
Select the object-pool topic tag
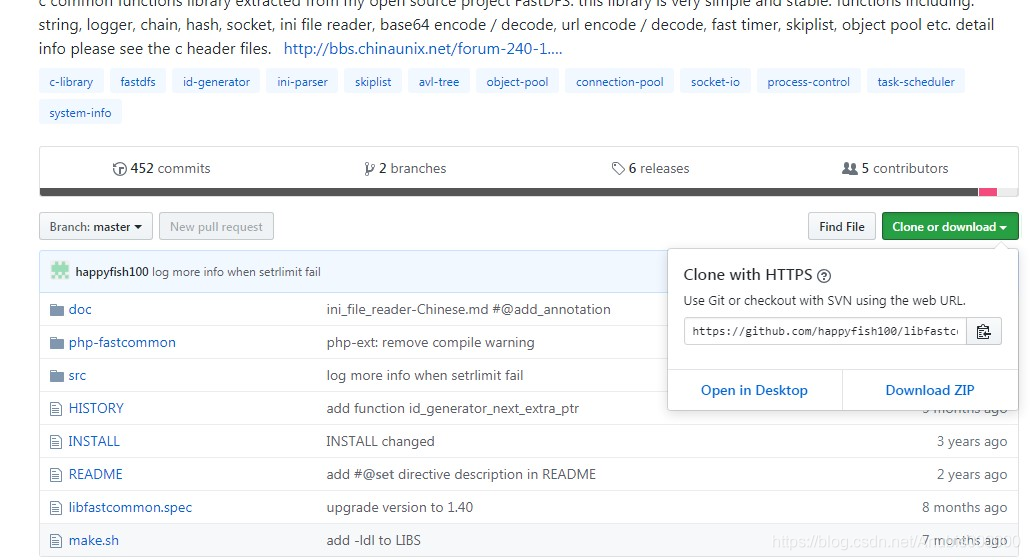(x=517, y=82)
